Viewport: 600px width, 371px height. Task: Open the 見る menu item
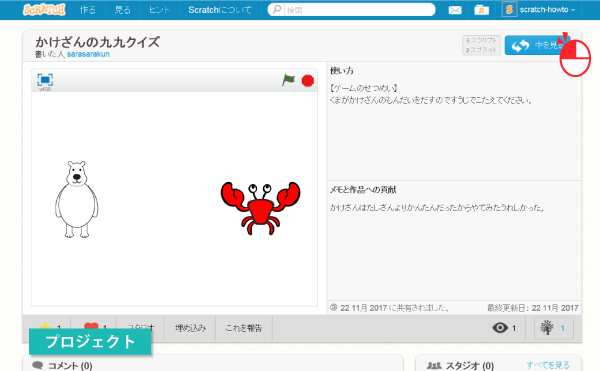pos(122,10)
